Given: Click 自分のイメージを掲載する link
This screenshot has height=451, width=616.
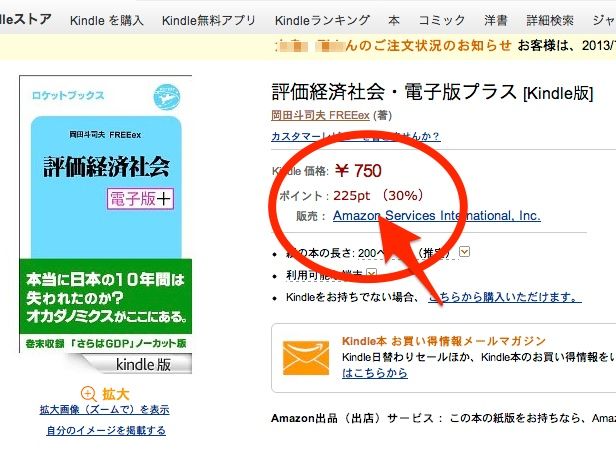Looking at the screenshot, I should [106, 431].
